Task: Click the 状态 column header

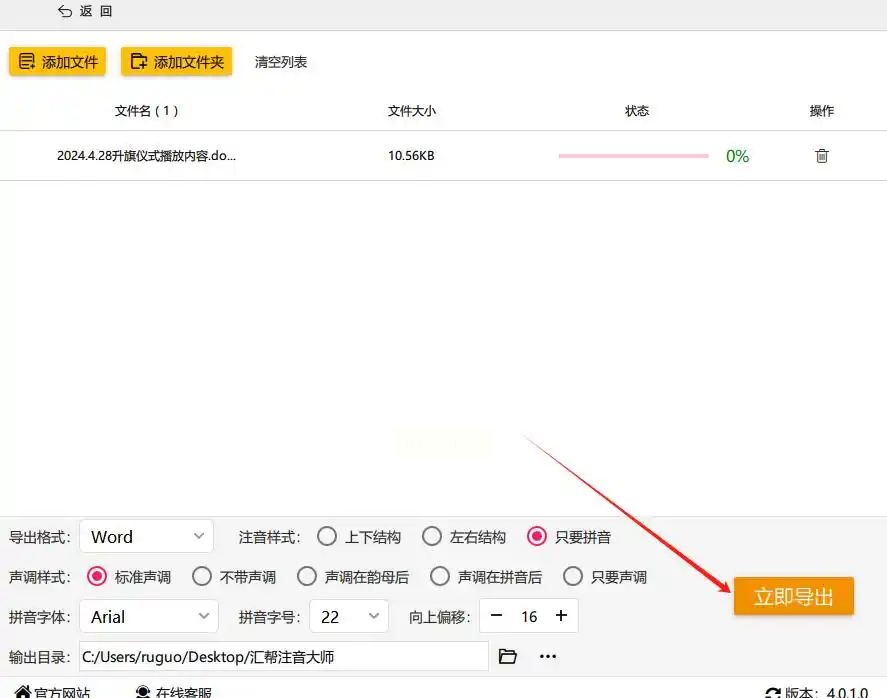Action: pyautogui.click(x=637, y=111)
